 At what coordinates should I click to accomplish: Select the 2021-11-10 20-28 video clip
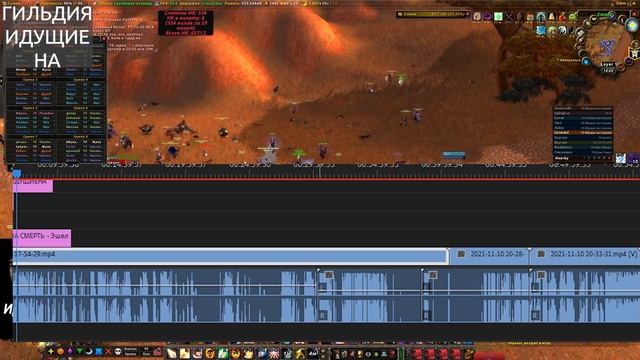[x=490, y=256]
